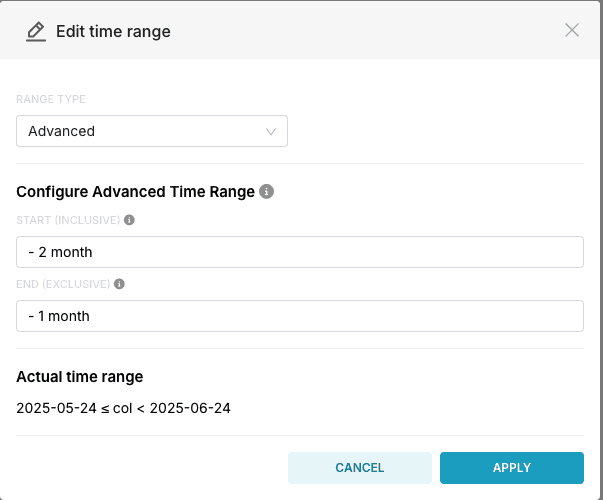Select the "col" text in actual range
Image resolution: width=603 pixels, height=500 pixels.
(x=123, y=408)
